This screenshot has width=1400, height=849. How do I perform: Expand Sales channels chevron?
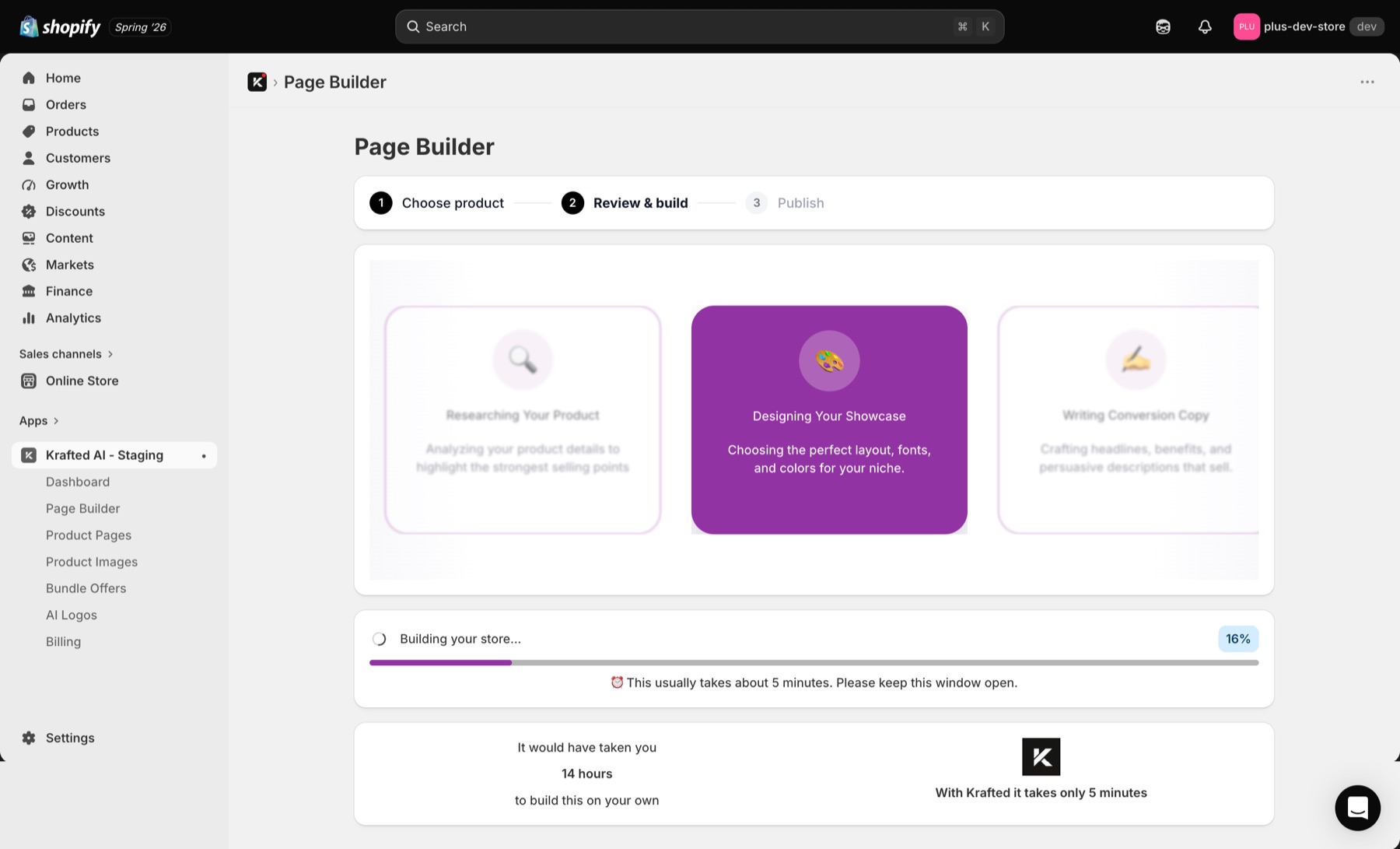(x=110, y=354)
